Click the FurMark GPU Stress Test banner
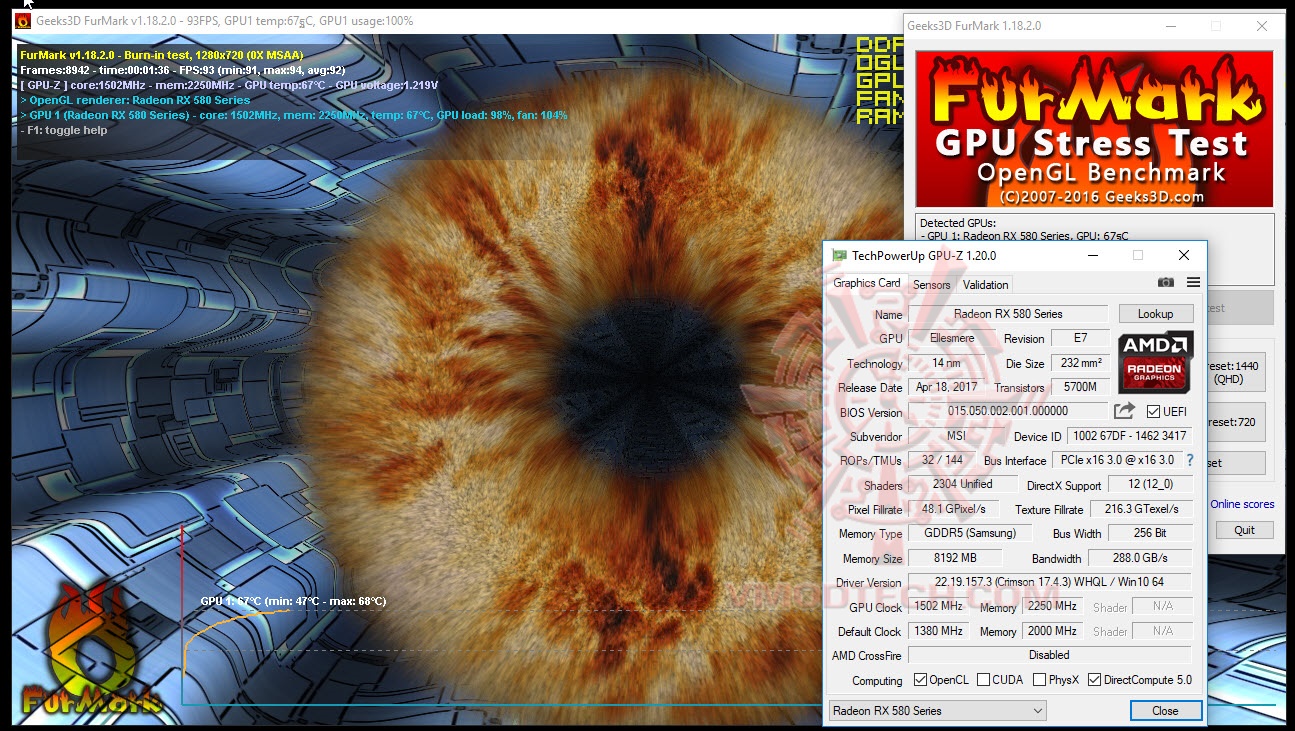 pyautogui.click(x=1094, y=129)
